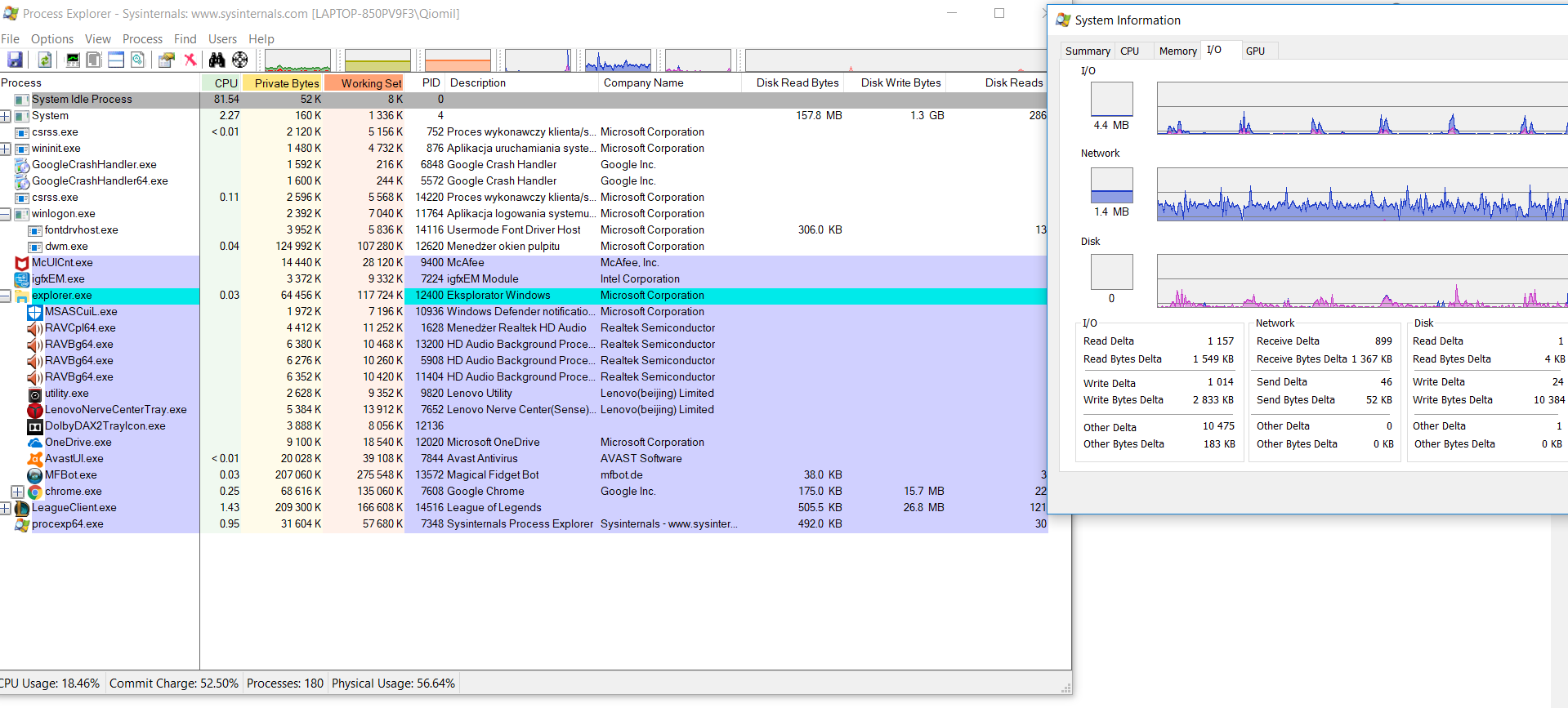This screenshot has width=1568, height=708.
Task: Click the green CPU usage mini graph in the toolbar
Action: 298,60
